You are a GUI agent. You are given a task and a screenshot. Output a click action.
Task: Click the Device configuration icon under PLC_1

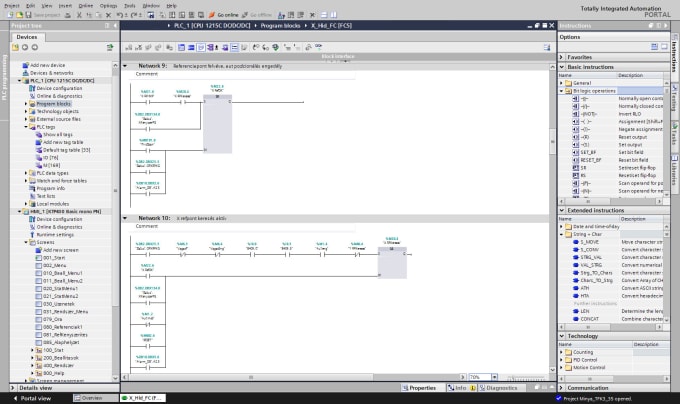point(32,88)
